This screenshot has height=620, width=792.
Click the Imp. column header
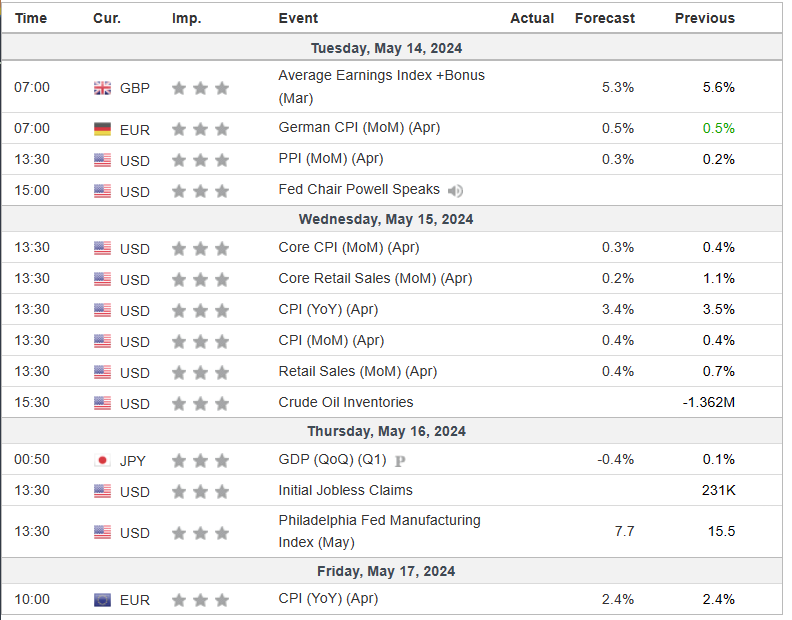click(x=186, y=18)
